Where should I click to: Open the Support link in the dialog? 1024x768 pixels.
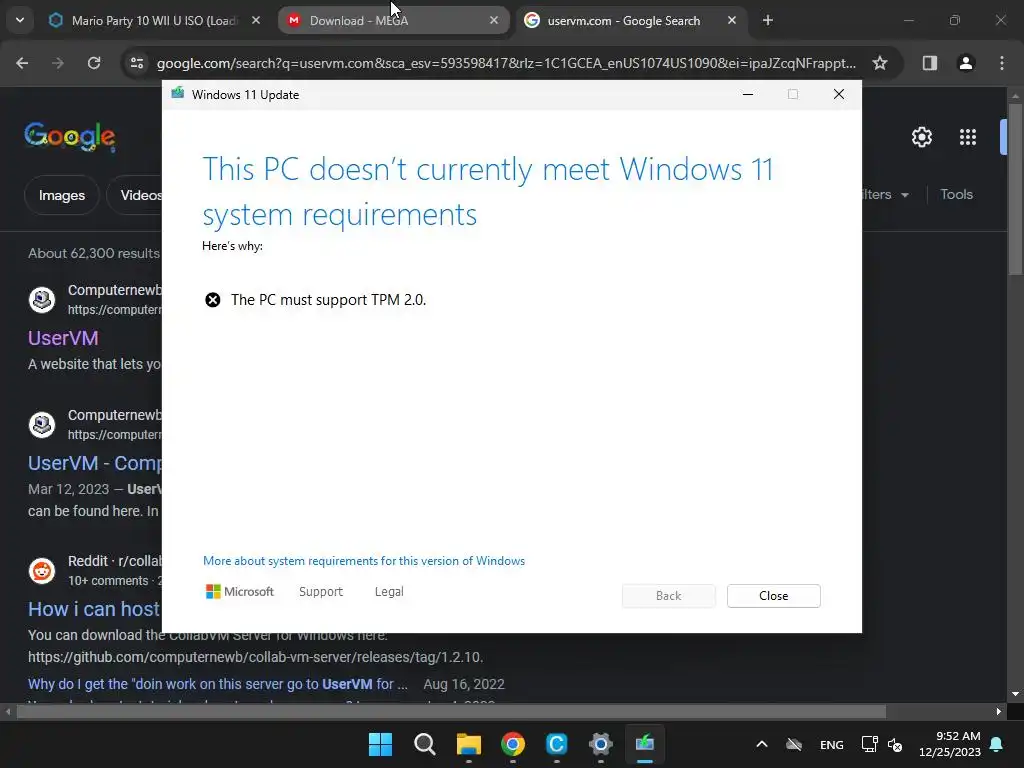coord(321,592)
